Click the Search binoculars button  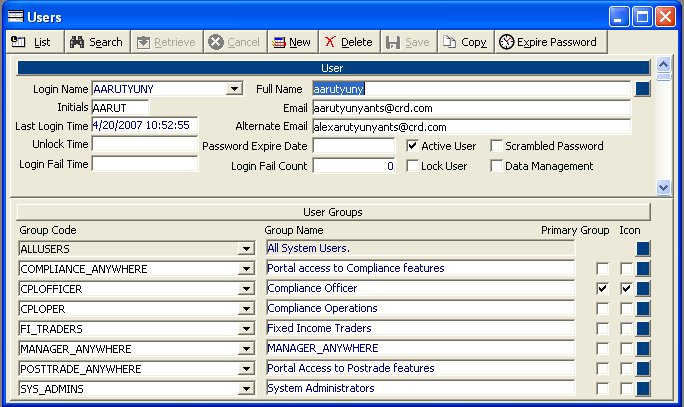pyautogui.click(x=97, y=42)
